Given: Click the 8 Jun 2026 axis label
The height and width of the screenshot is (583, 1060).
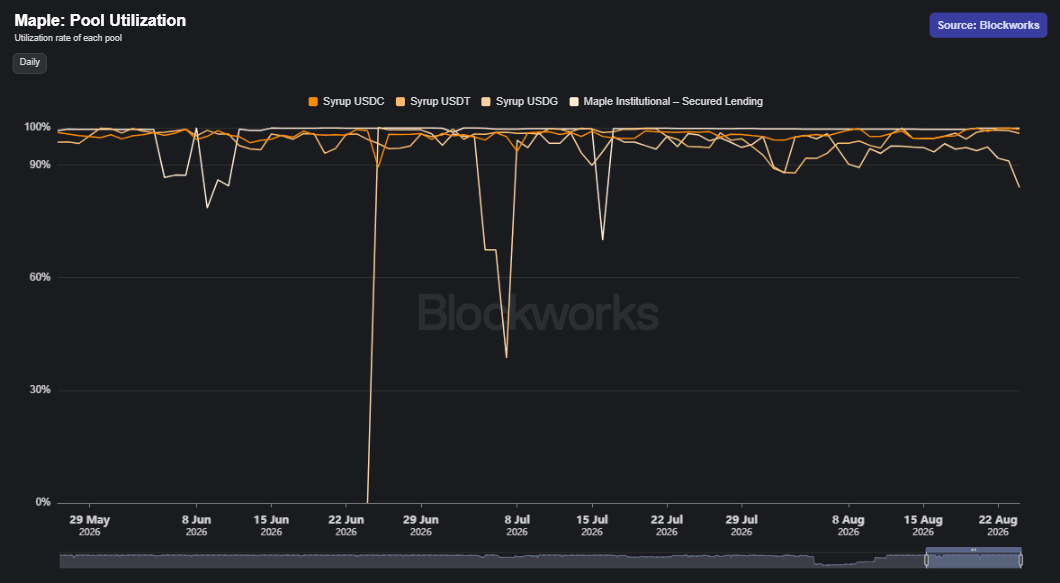Looking at the screenshot, I should (x=197, y=526).
